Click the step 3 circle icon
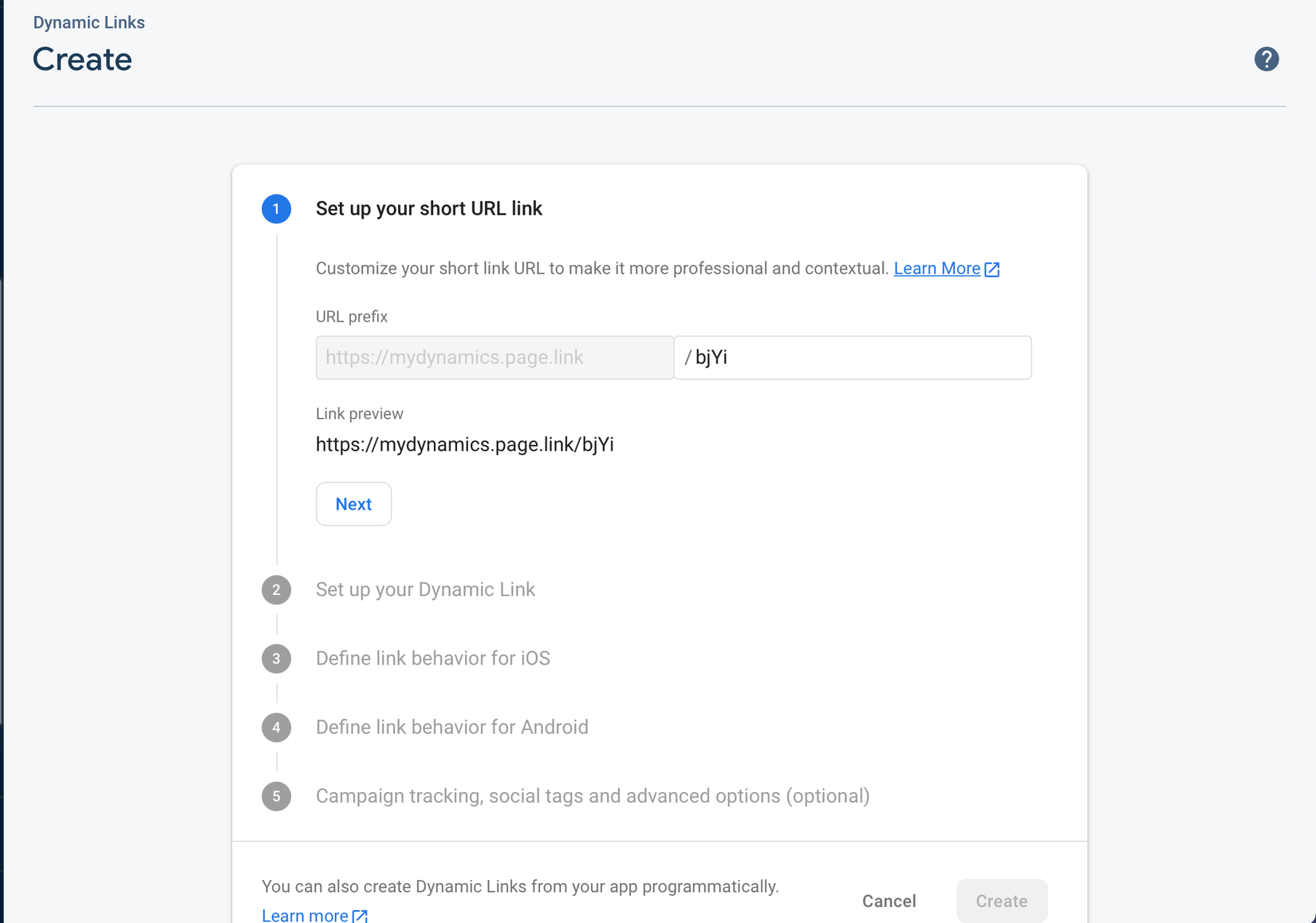Image resolution: width=1316 pixels, height=923 pixels. [x=276, y=658]
